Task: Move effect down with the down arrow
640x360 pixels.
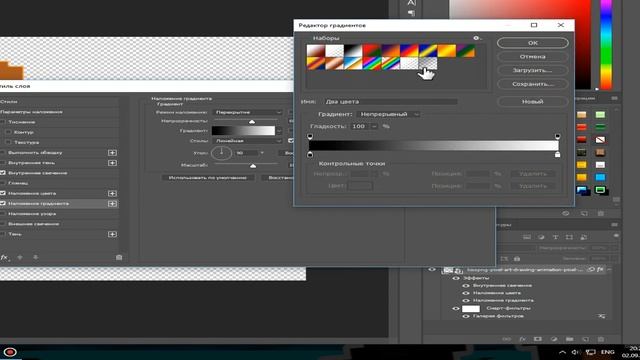Action: 36,258
